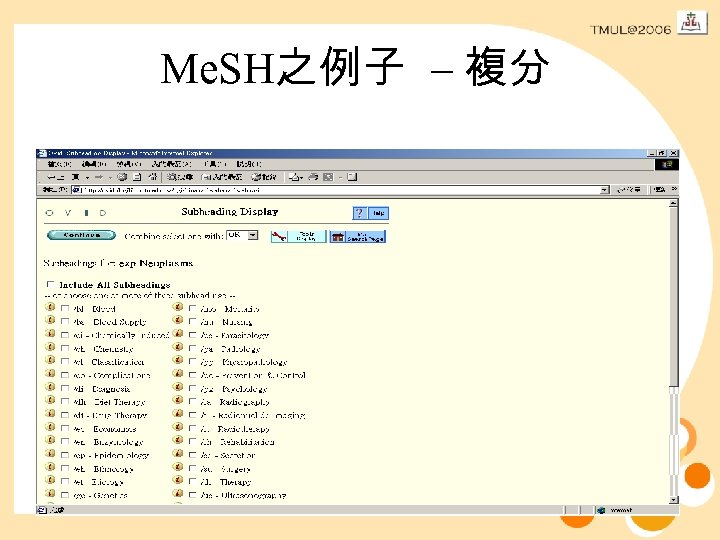
Task: Open info icon for Parasitology subheading
Action: [x=178, y=334]
